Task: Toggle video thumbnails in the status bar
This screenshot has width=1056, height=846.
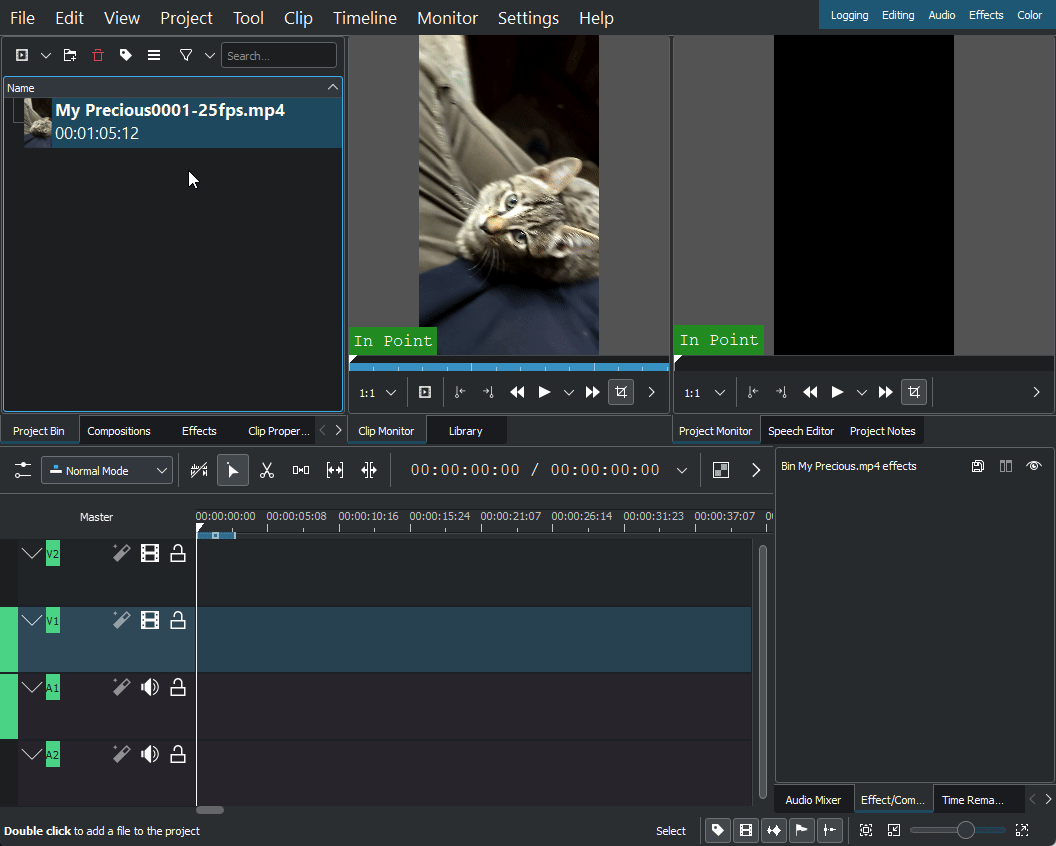Action: click(746, 831)
